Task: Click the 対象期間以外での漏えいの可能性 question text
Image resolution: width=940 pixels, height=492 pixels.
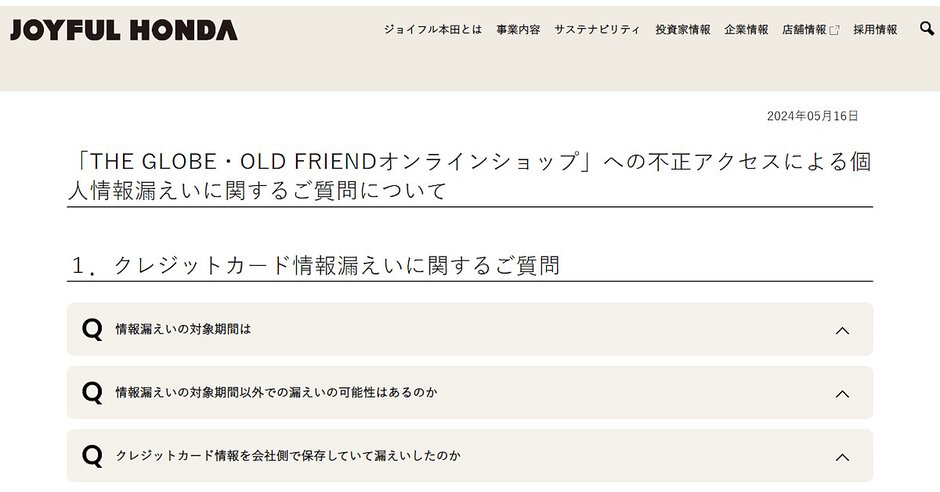Action: [276, 393]
